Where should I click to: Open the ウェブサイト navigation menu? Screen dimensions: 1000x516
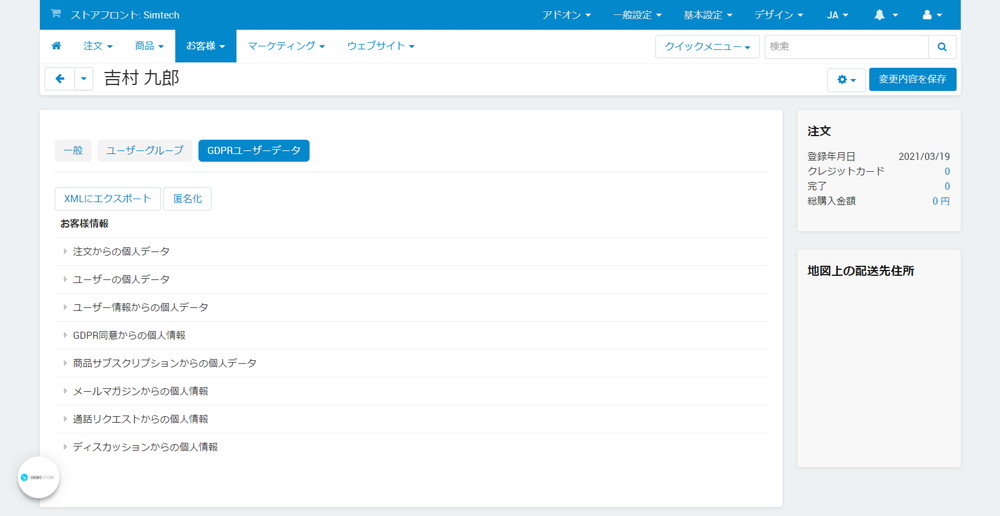tap(381, 46)
